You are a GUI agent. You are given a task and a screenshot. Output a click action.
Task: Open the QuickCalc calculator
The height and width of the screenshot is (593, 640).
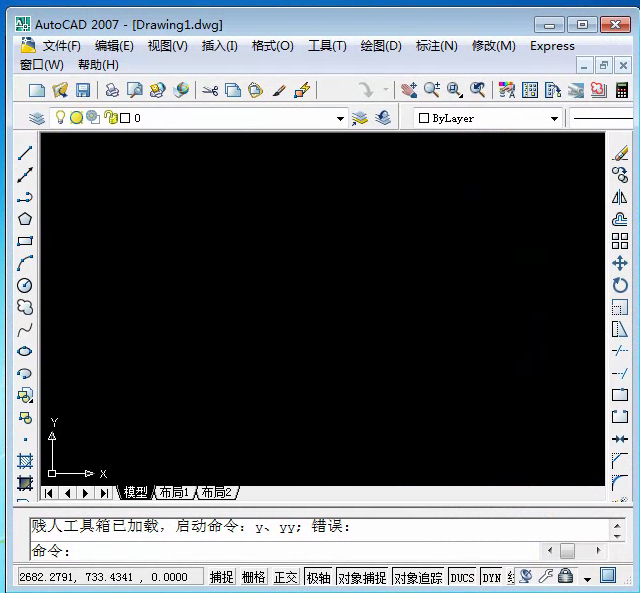pos(622,90)
